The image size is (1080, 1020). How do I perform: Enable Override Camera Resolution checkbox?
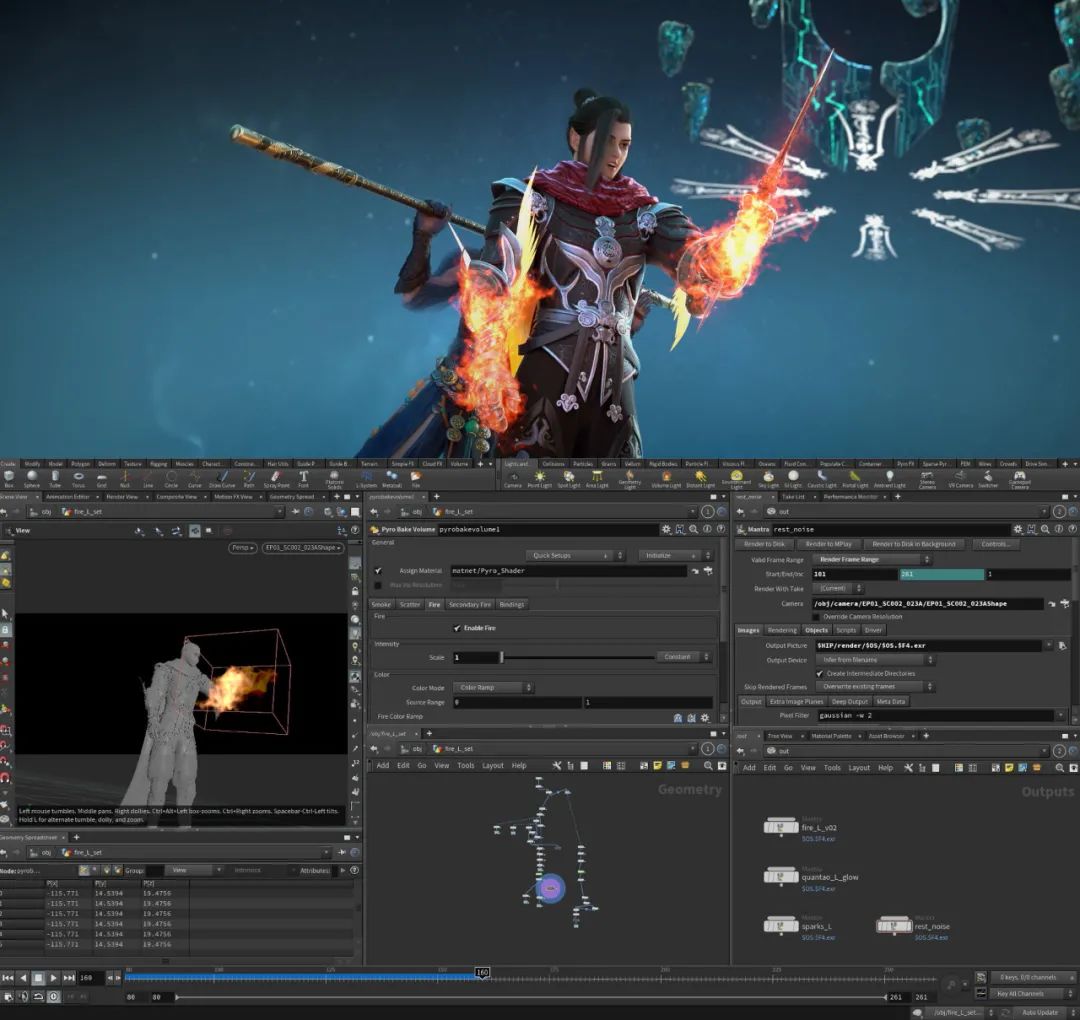click(x=815, y=617)
